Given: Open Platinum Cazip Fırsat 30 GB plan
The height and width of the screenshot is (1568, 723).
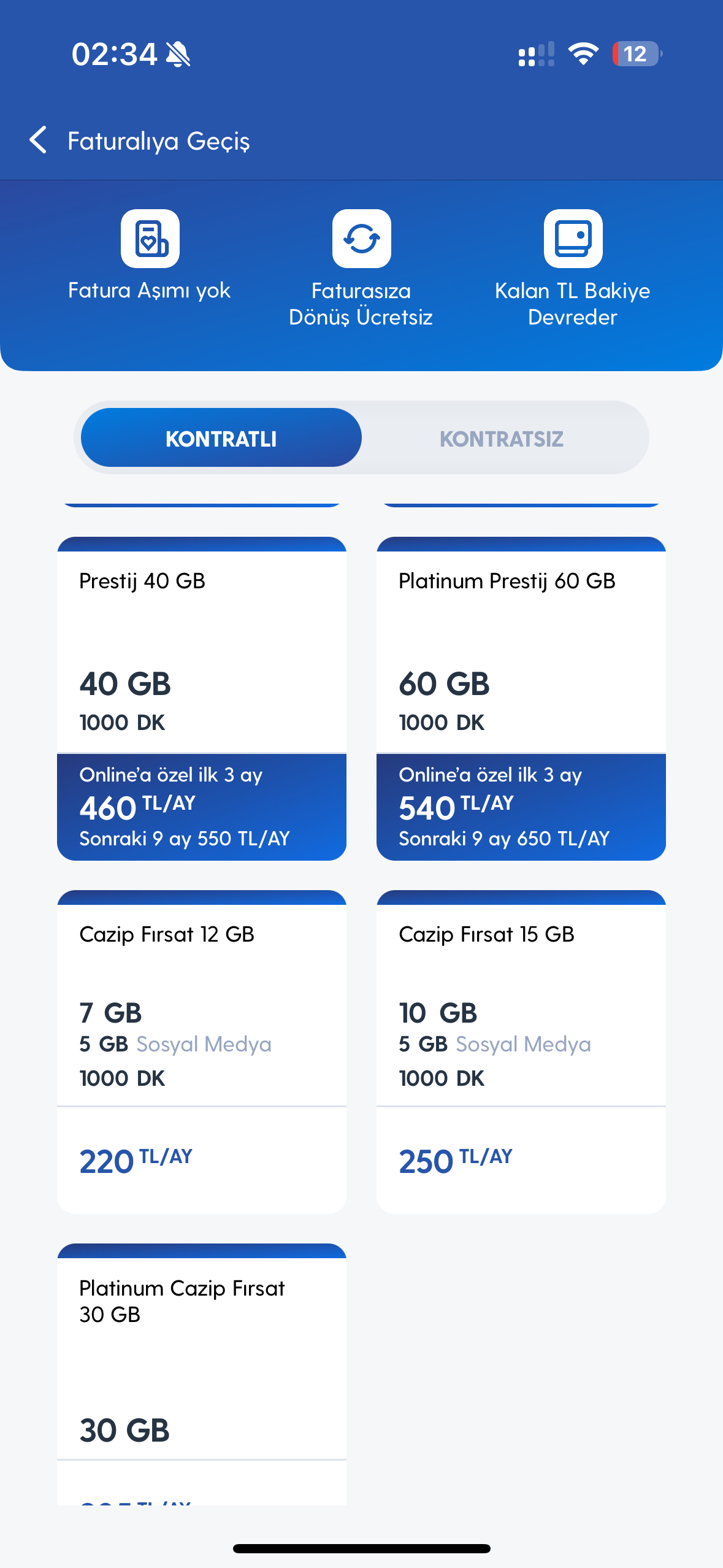Looking at the screenshot, I should (202, 1374).
